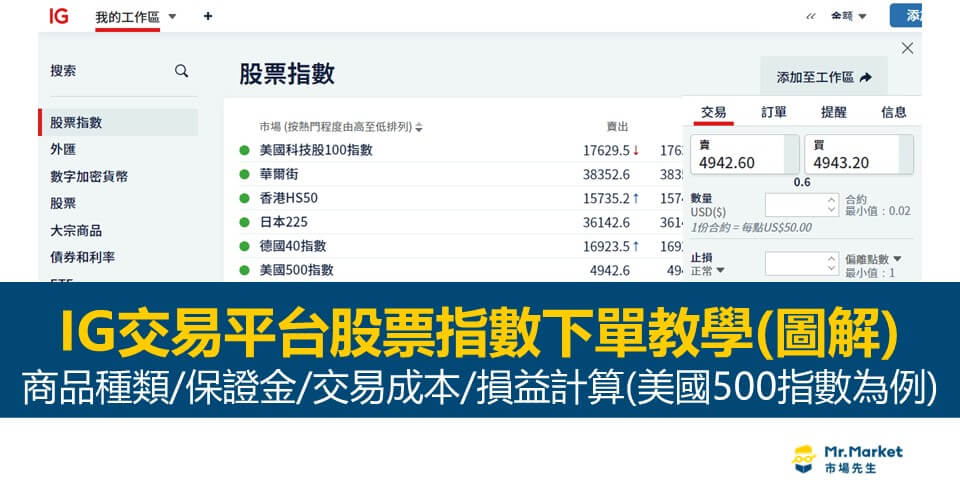Click sell price 17629.5
This screenshot has width=960, height=502.
pos(606,151)
